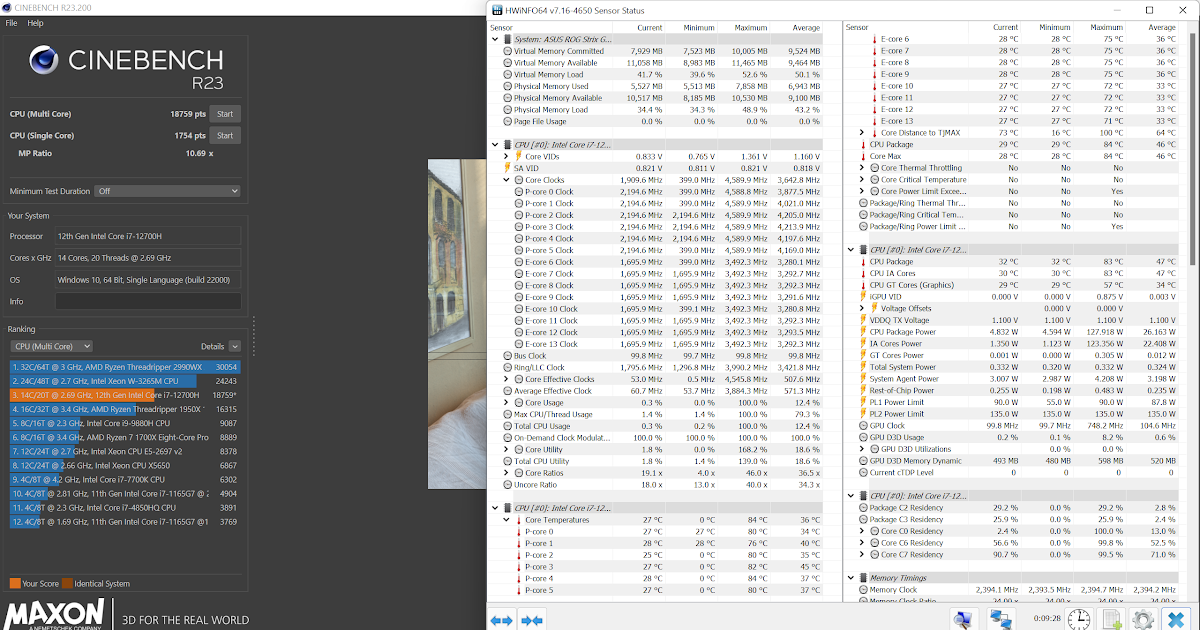The image size is (1200, 630).
Task: Expand the GPU D3D Utilizations node
Action: point(862,449)
